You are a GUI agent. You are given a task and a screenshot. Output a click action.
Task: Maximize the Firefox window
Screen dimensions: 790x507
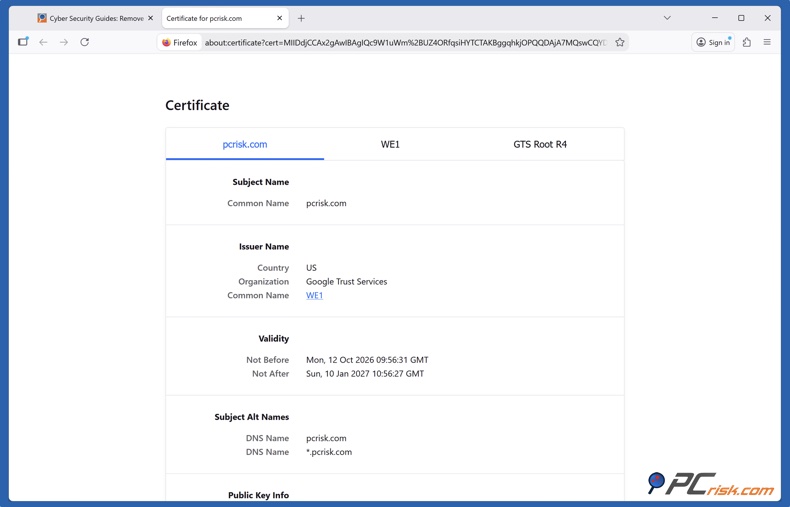point(741,18)
